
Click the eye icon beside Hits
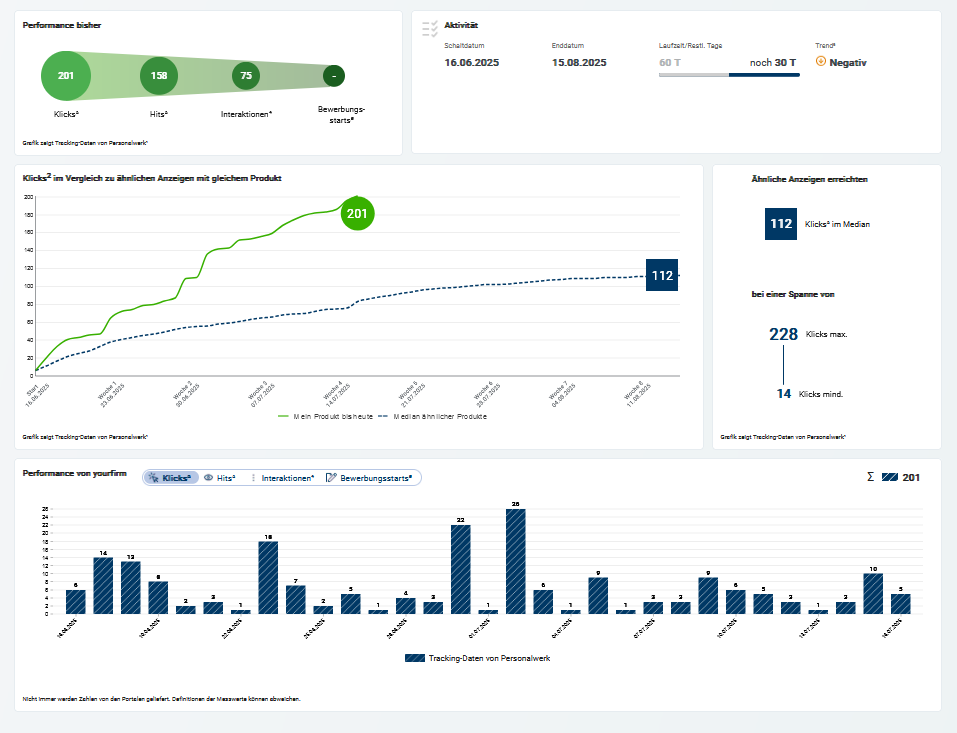[x=209, y=478]
